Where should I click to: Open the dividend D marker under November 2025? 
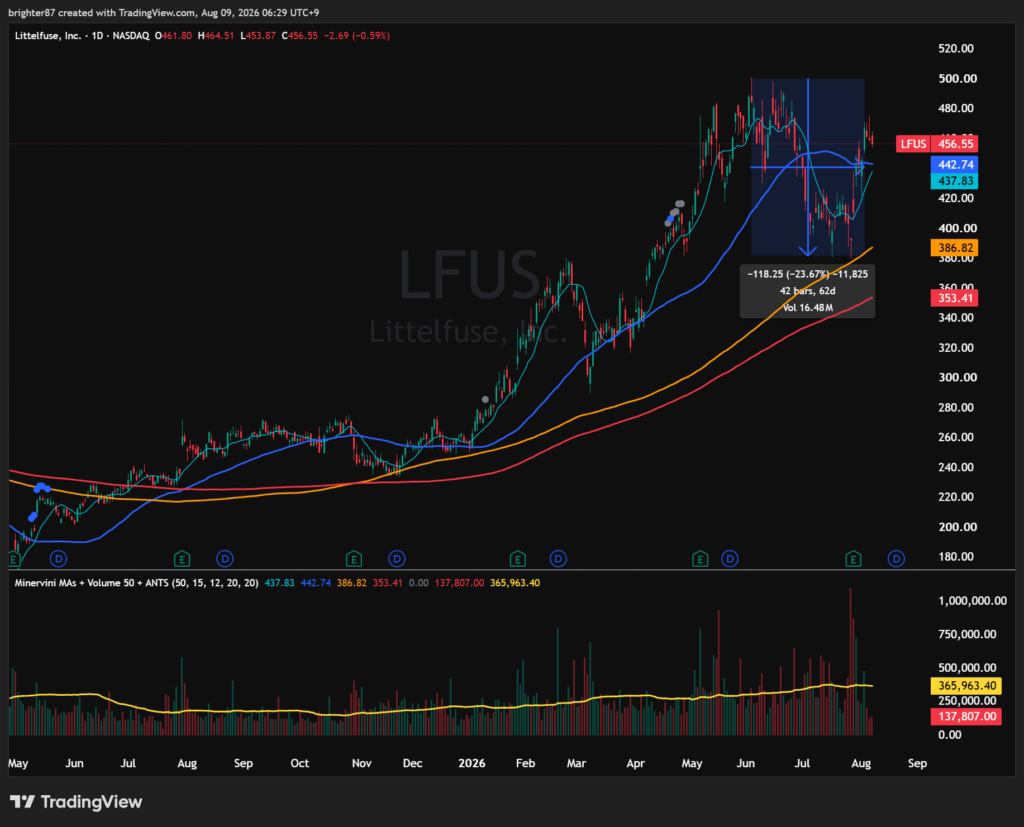(396, 559)
